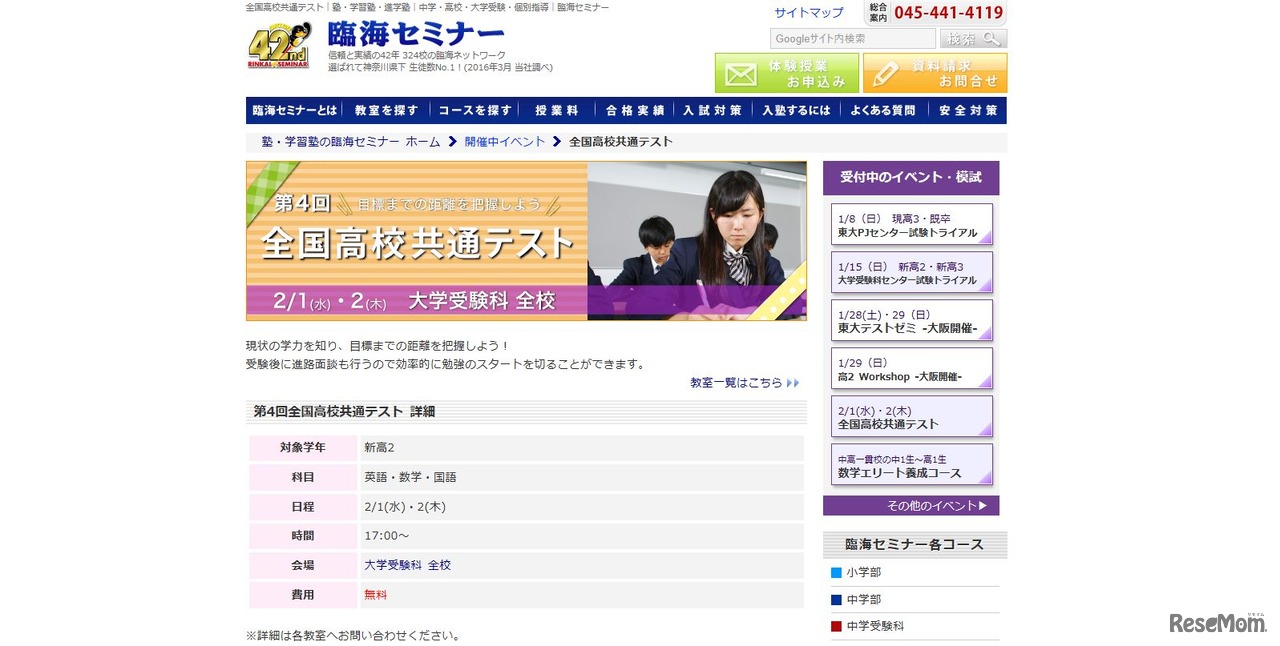This screenshot has width=1280, height=646.
Task: Click the pencil icon on 資料請求 button
Action: 885,74
